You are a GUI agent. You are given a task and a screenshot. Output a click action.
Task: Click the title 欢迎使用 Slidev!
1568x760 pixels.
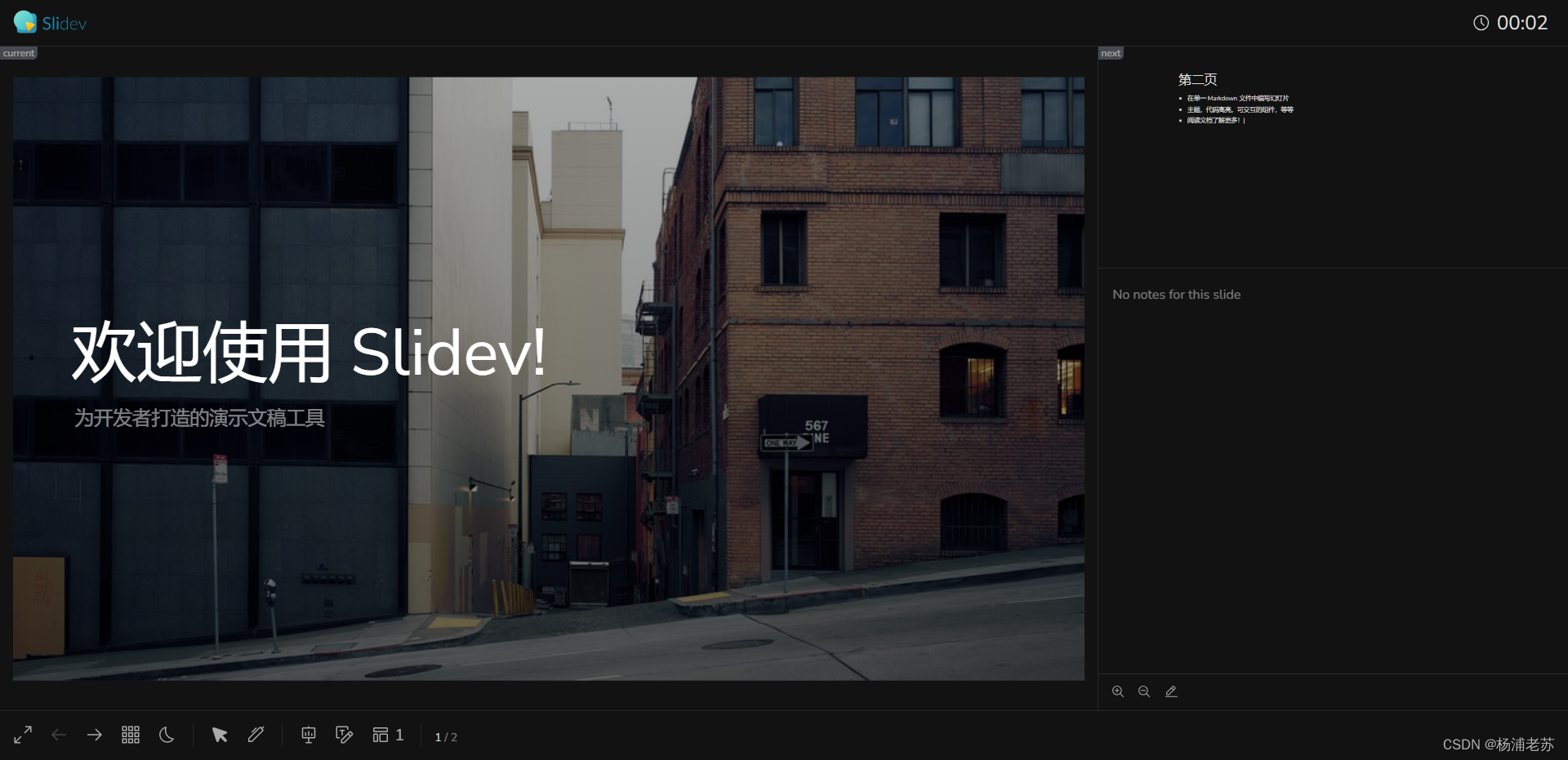309,353
